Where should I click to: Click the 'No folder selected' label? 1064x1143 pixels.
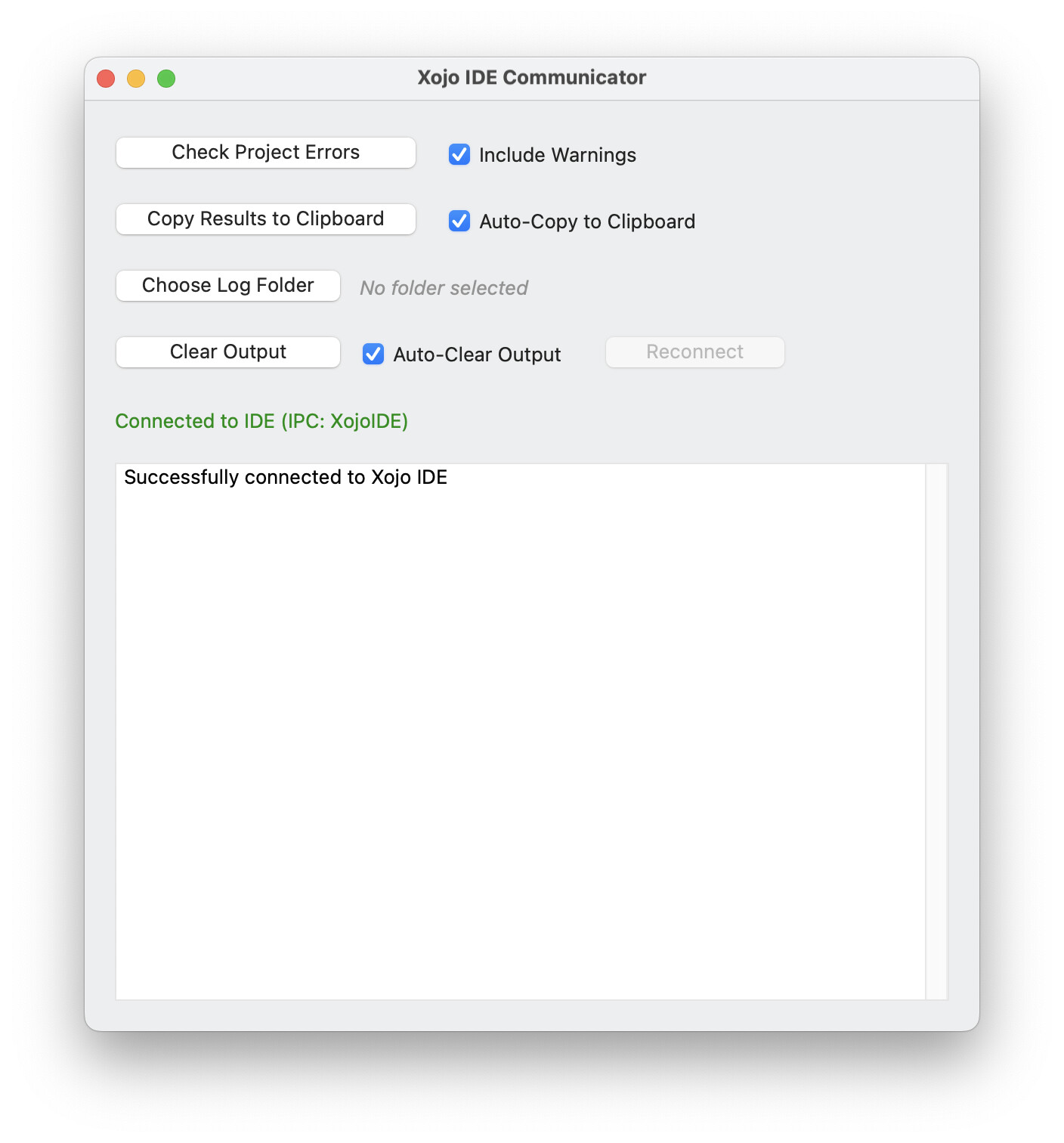(x=444, y=288)
